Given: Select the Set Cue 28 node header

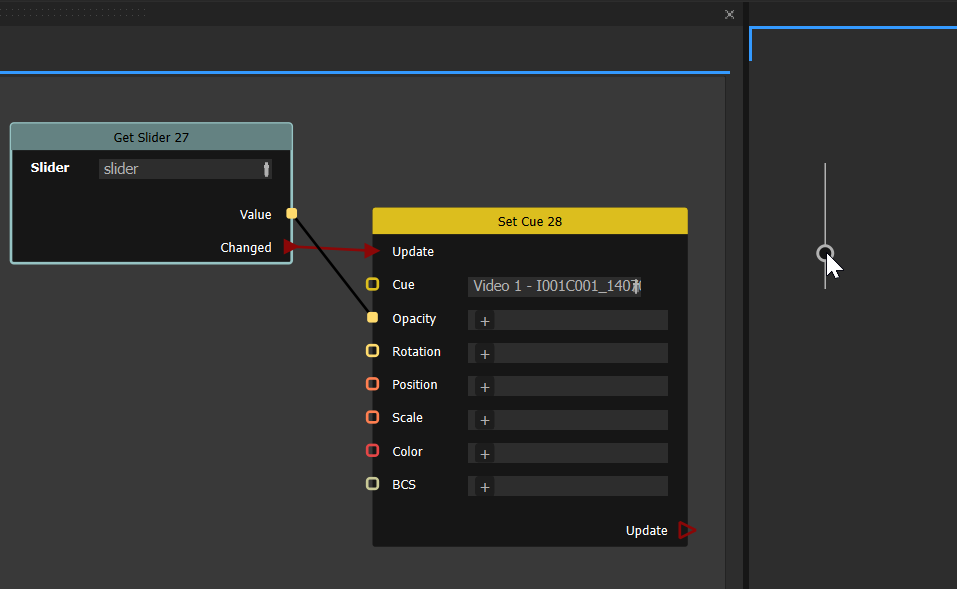Looking at the screenshot, I should pos(529,221).
